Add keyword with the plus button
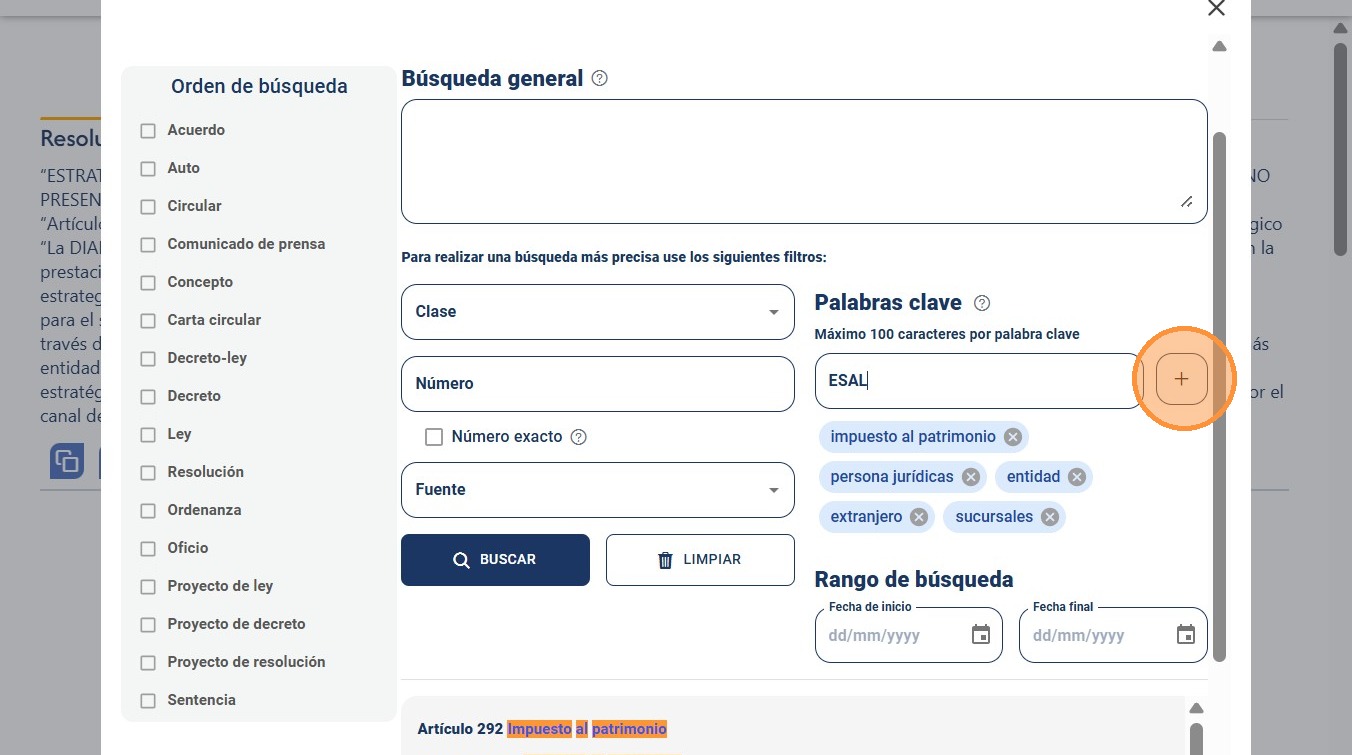The width and height of the screenshot is (1352, 755). tap(1181, 380)
